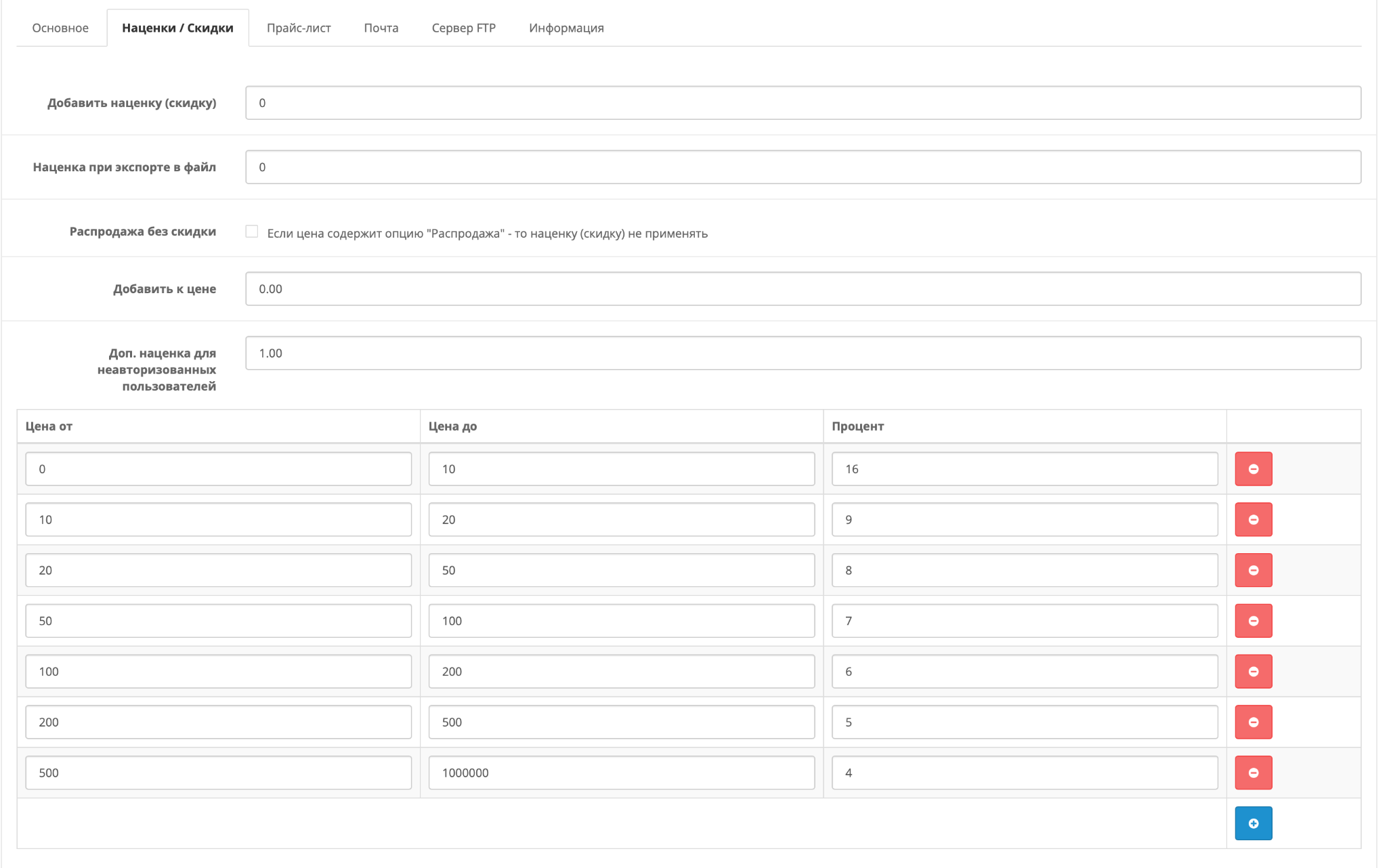
Task: Open the Информация tab
Action: point(566,28)
